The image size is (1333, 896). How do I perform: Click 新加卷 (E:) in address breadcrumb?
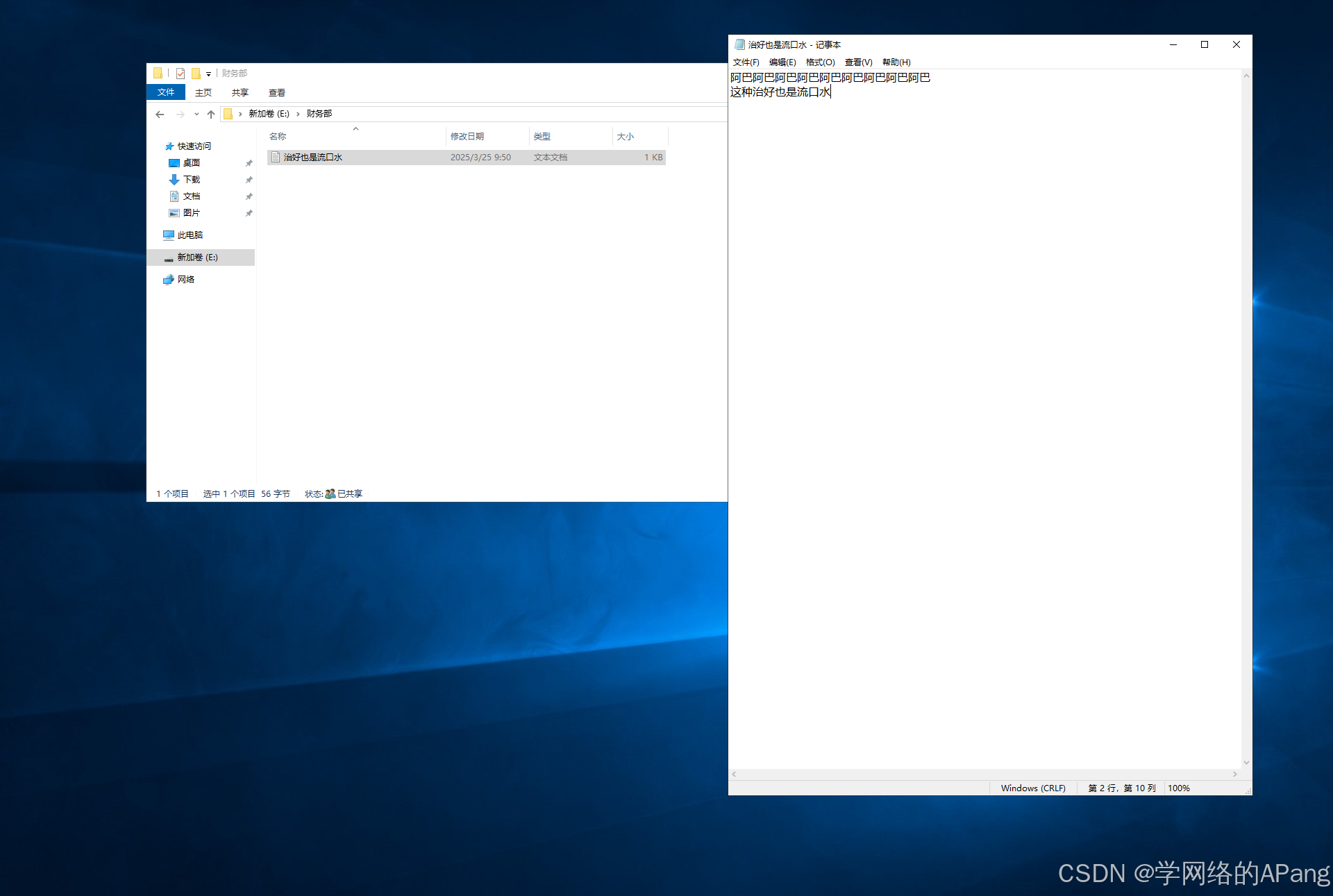269,114
